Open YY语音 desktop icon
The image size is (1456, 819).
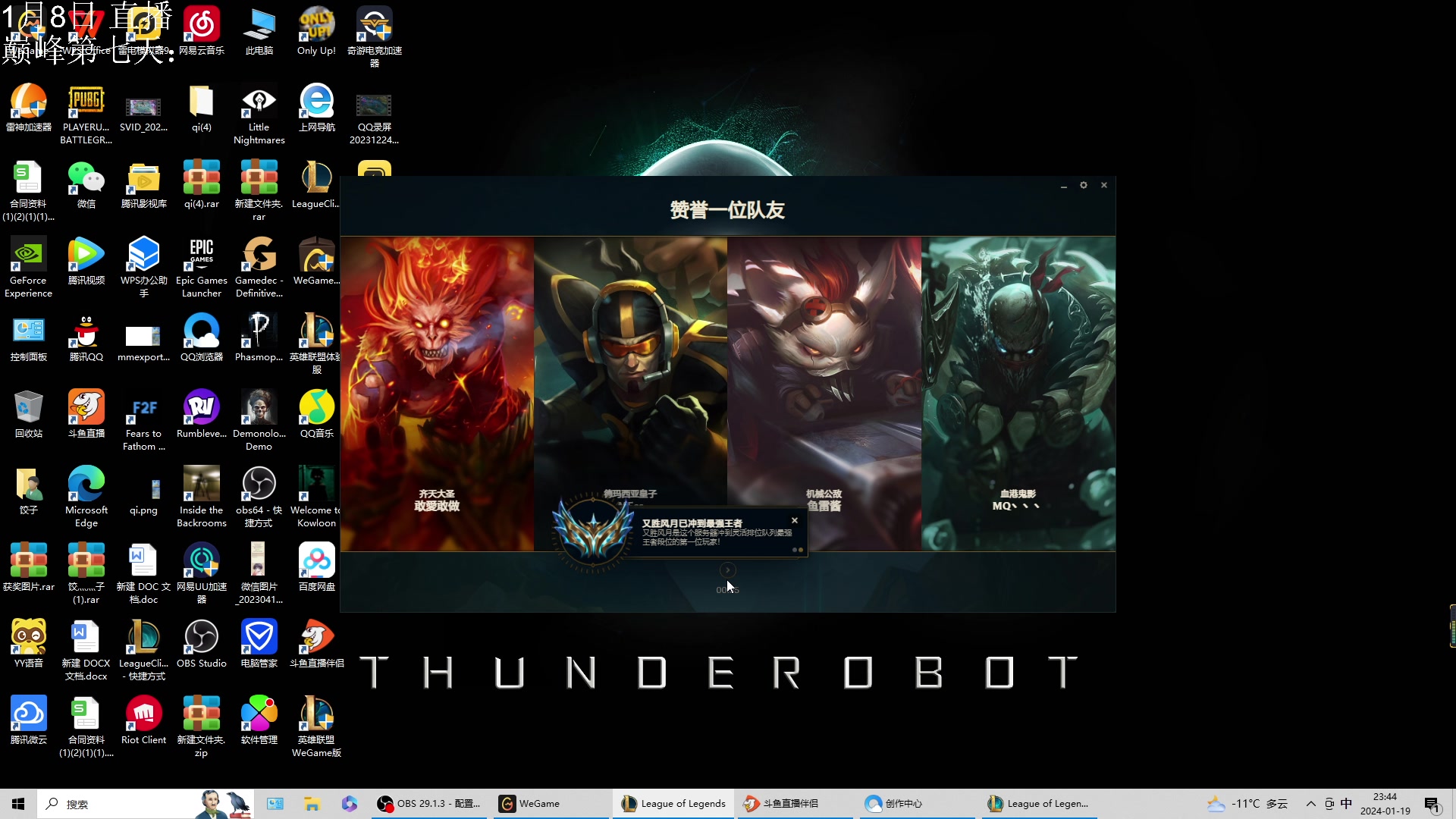(29, 645)
